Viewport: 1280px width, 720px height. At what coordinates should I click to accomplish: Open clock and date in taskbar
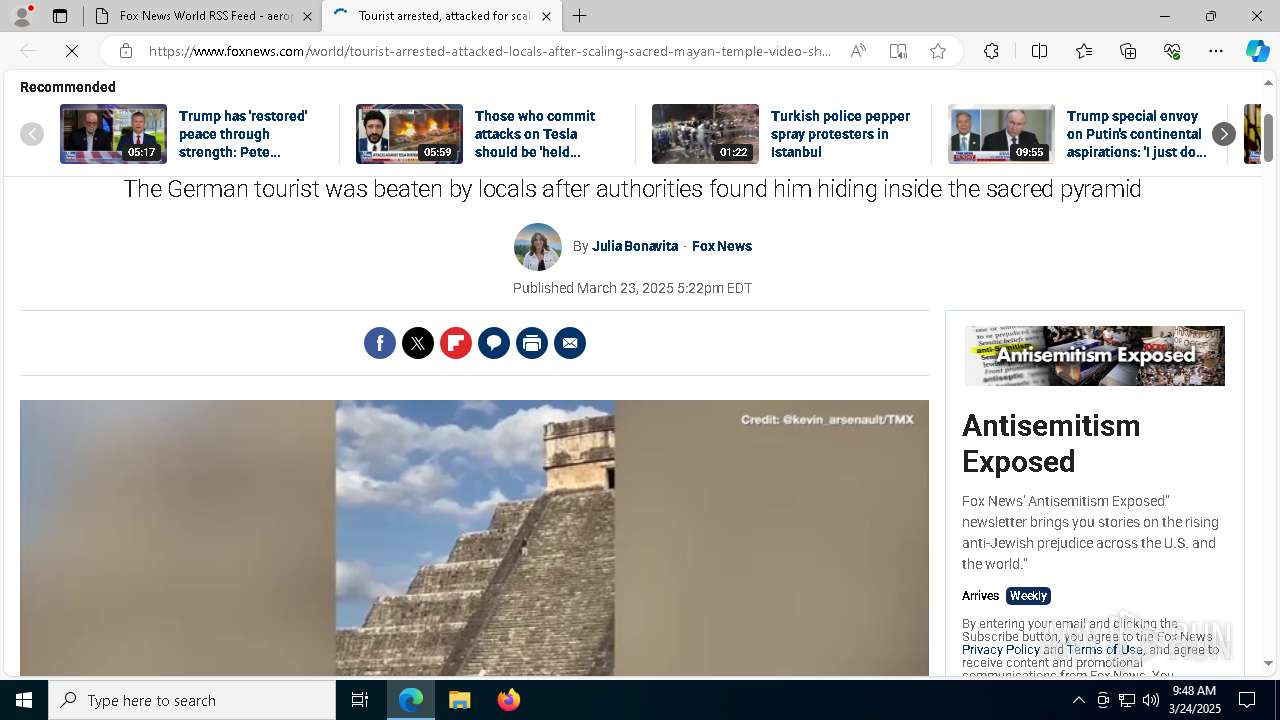pos(1195,700)
